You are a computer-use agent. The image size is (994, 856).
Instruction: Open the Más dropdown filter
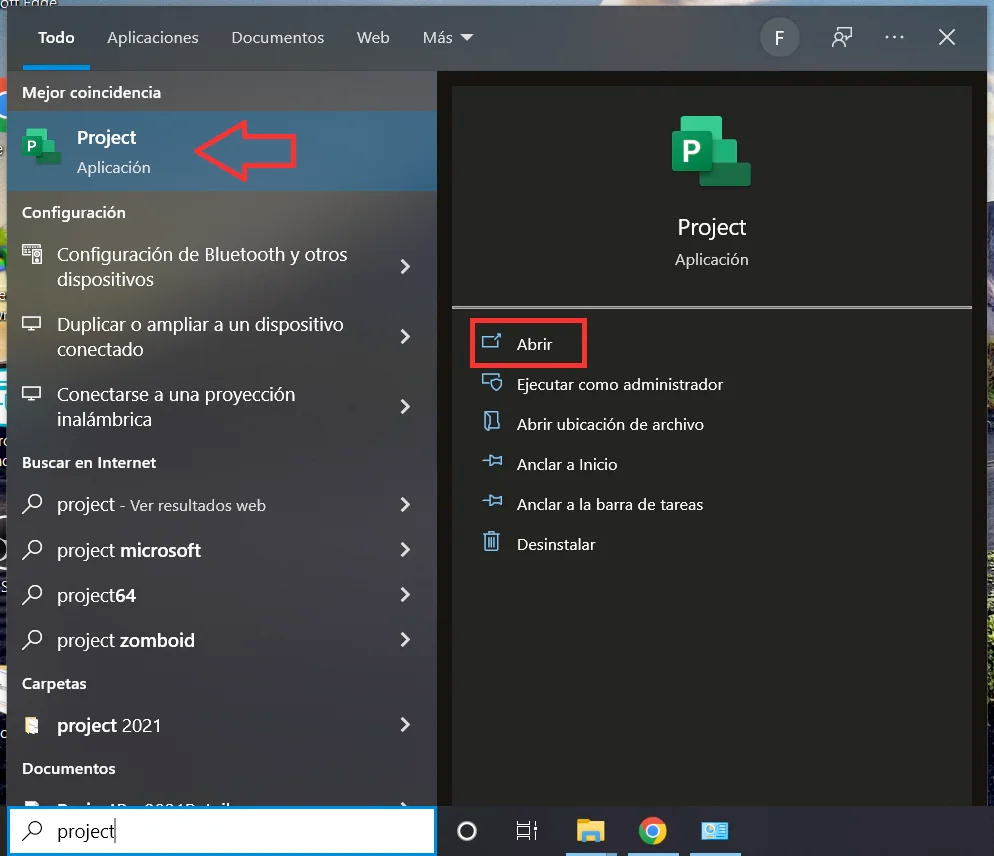(x=448, y=37)
